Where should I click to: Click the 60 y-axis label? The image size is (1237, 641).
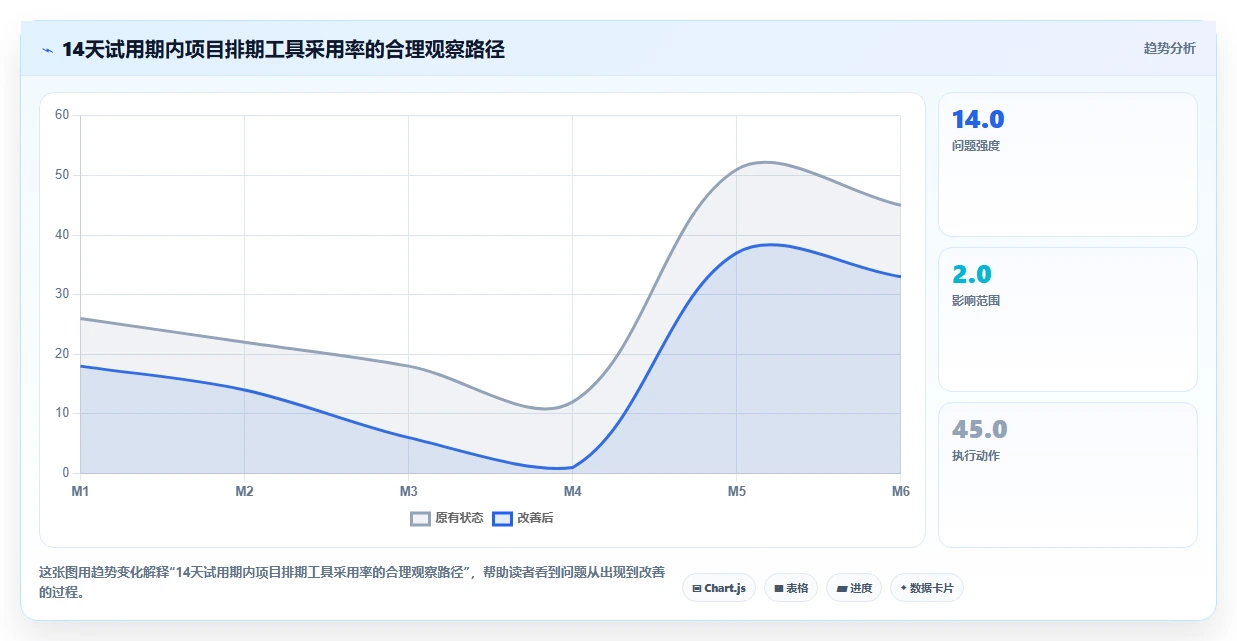(x=62, y=115)
